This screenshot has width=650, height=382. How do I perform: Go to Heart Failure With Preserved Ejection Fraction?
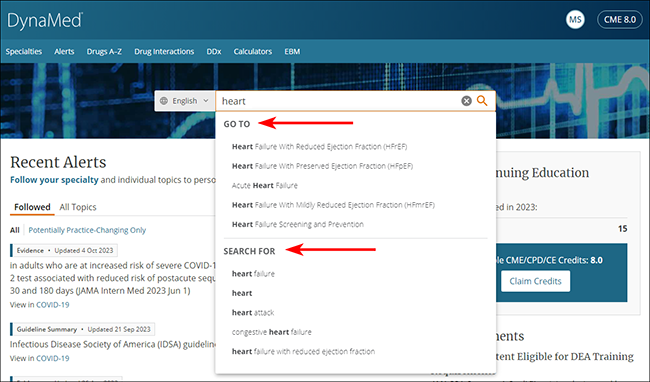322,166
